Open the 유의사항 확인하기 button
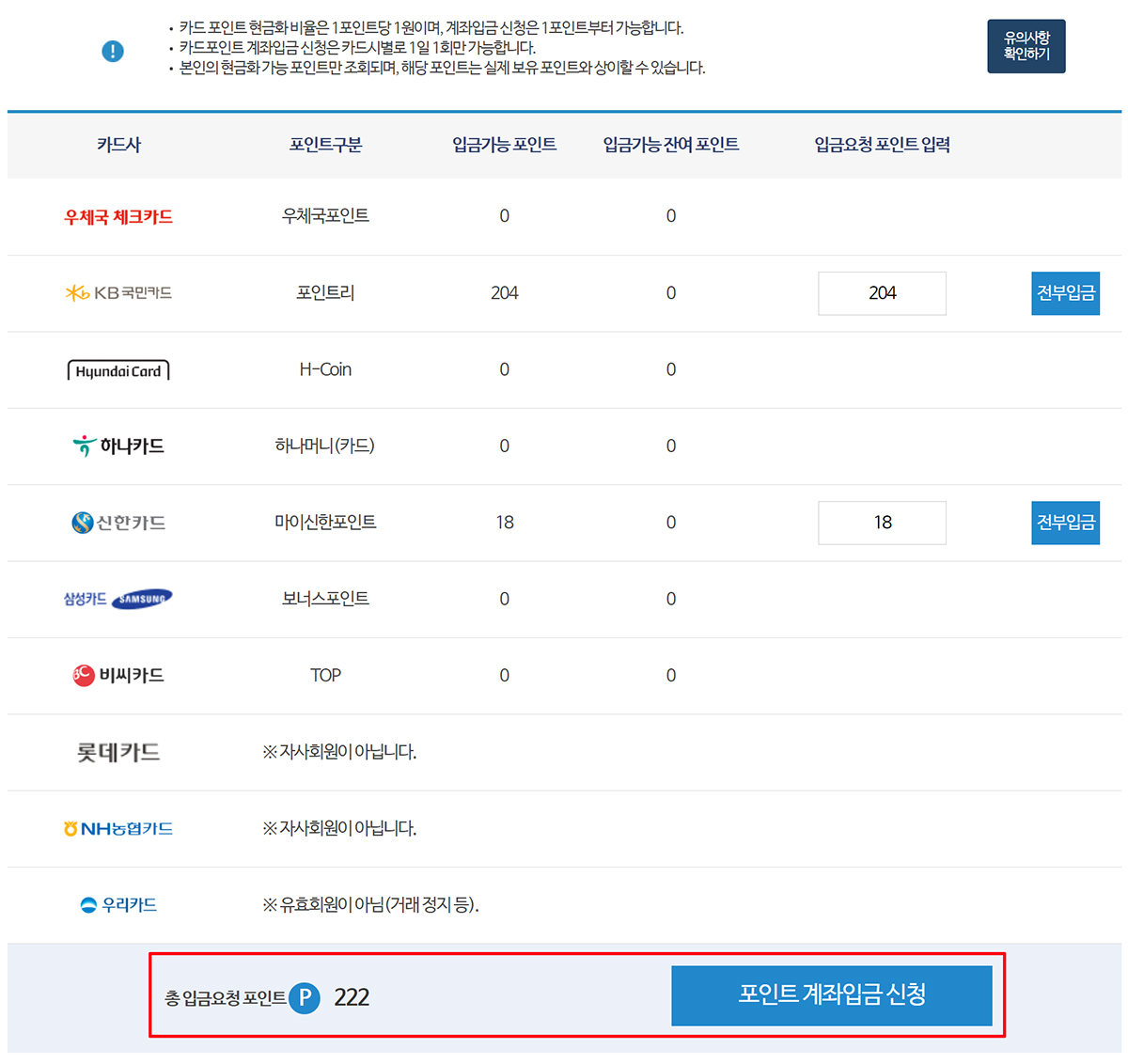The width and height of the screenshot is (1128, 1064). point(1026,46)
